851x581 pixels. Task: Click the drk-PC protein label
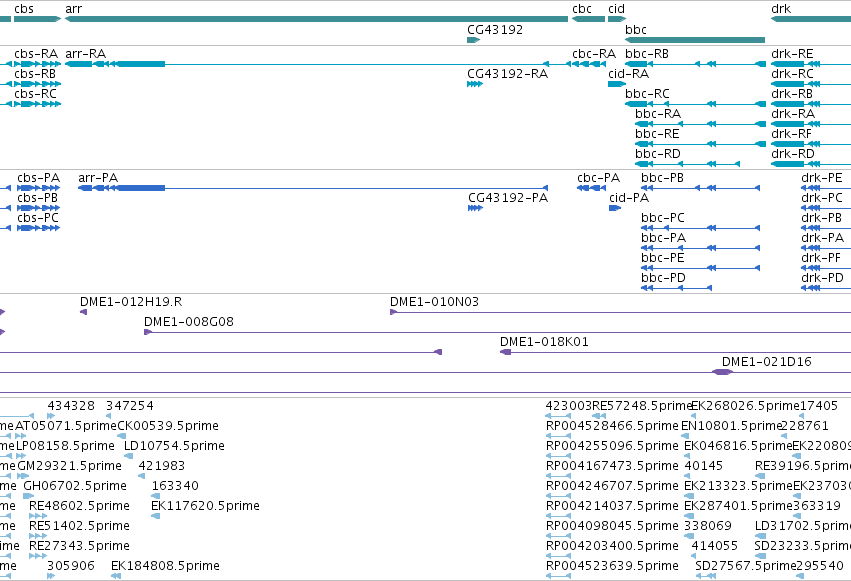pos(822,198)
